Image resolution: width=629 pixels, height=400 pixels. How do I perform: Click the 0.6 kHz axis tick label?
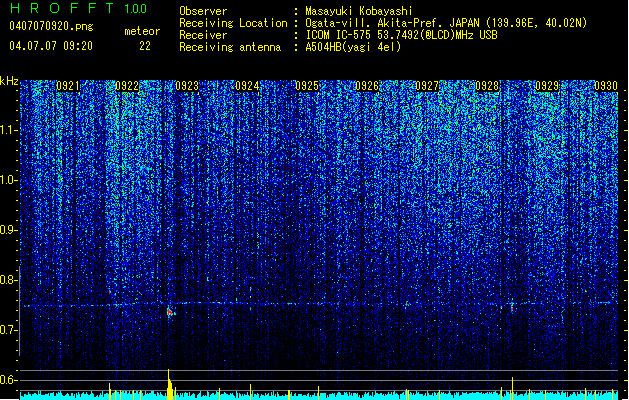tap(8, 380)
